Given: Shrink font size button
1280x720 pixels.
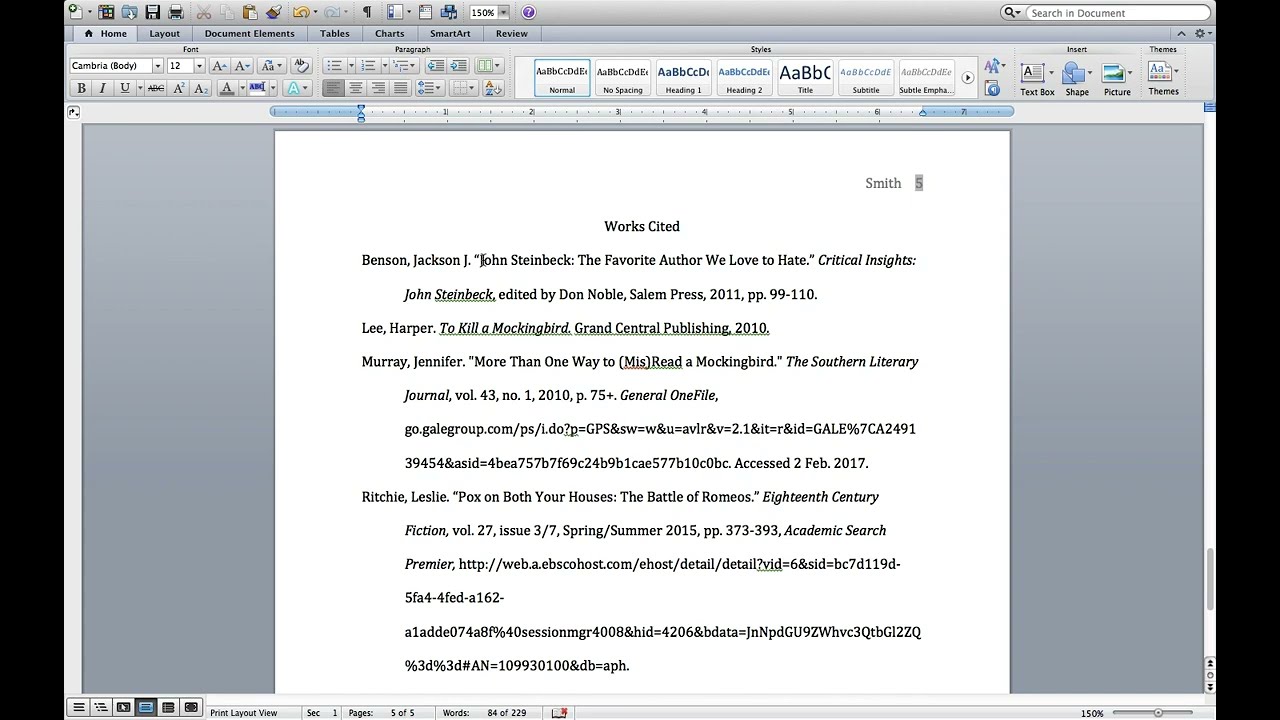Looking at the screenshot, I should pos(241,65).
